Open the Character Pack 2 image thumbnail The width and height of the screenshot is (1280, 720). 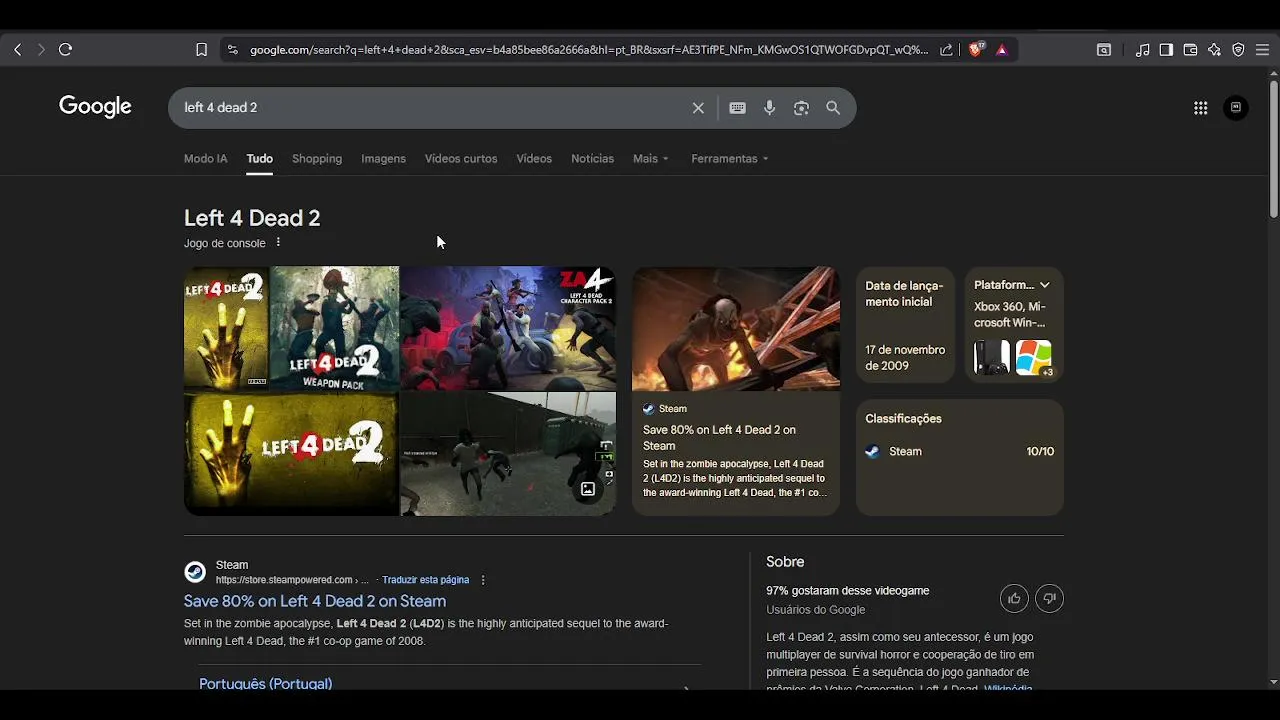508,328
